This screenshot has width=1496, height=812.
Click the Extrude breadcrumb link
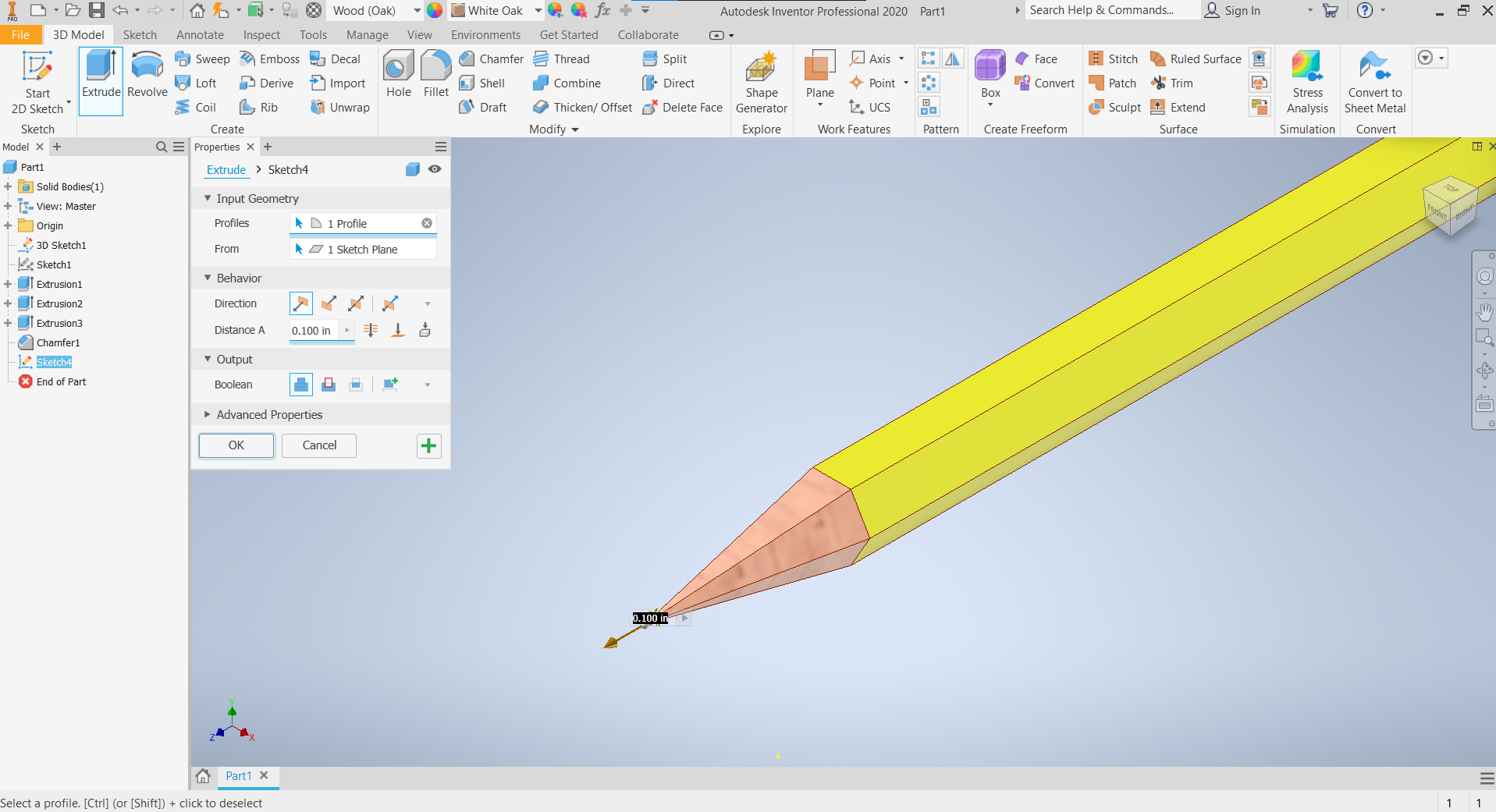[226, 170]
